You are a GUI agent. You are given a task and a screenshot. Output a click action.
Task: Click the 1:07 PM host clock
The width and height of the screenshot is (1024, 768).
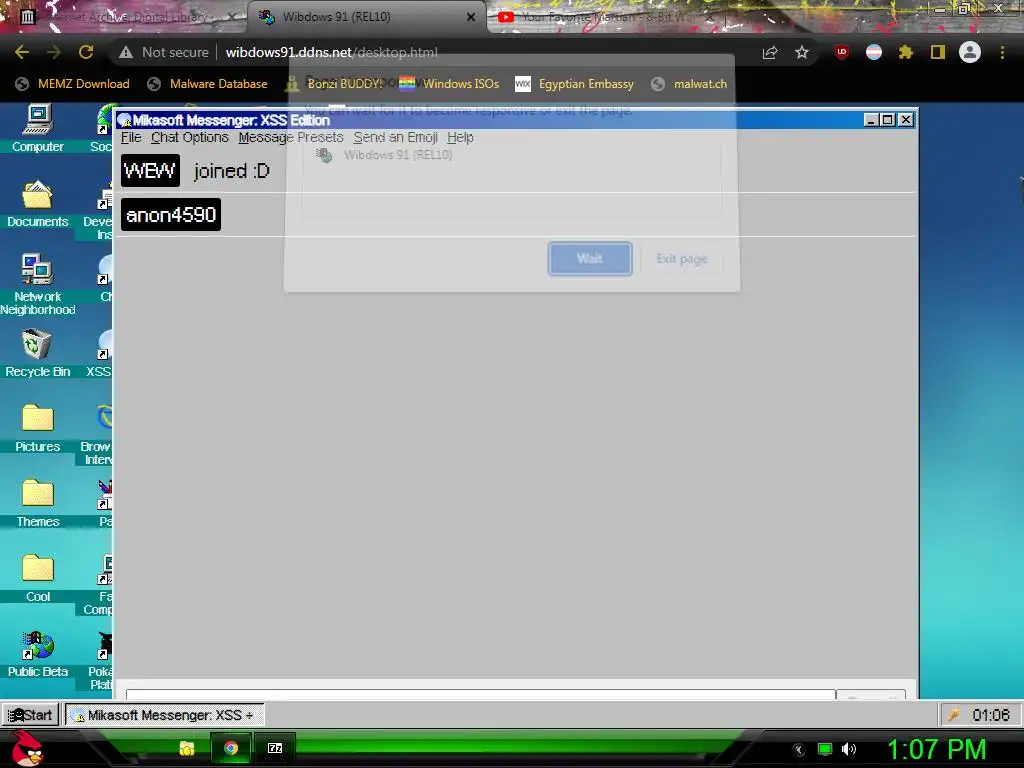[936, 749]
